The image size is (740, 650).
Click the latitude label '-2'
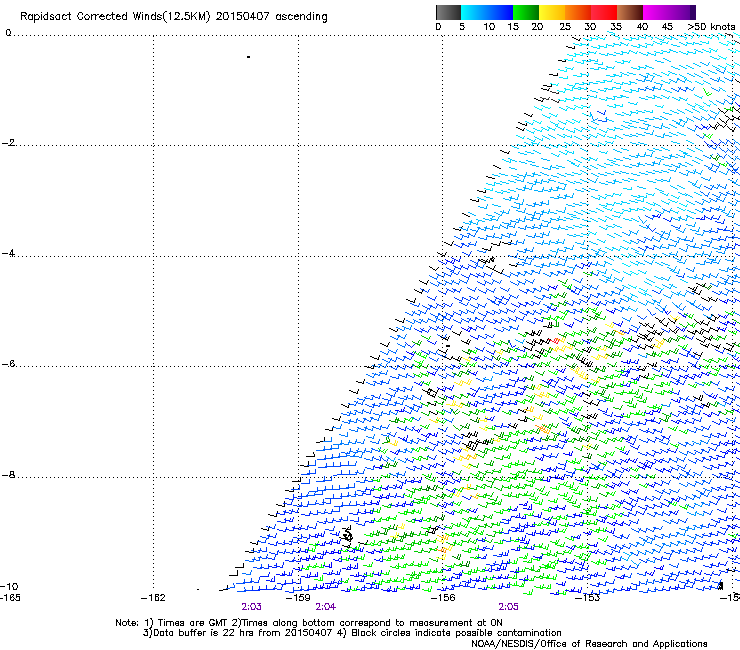pyautogui.click(x=8, y=143)
